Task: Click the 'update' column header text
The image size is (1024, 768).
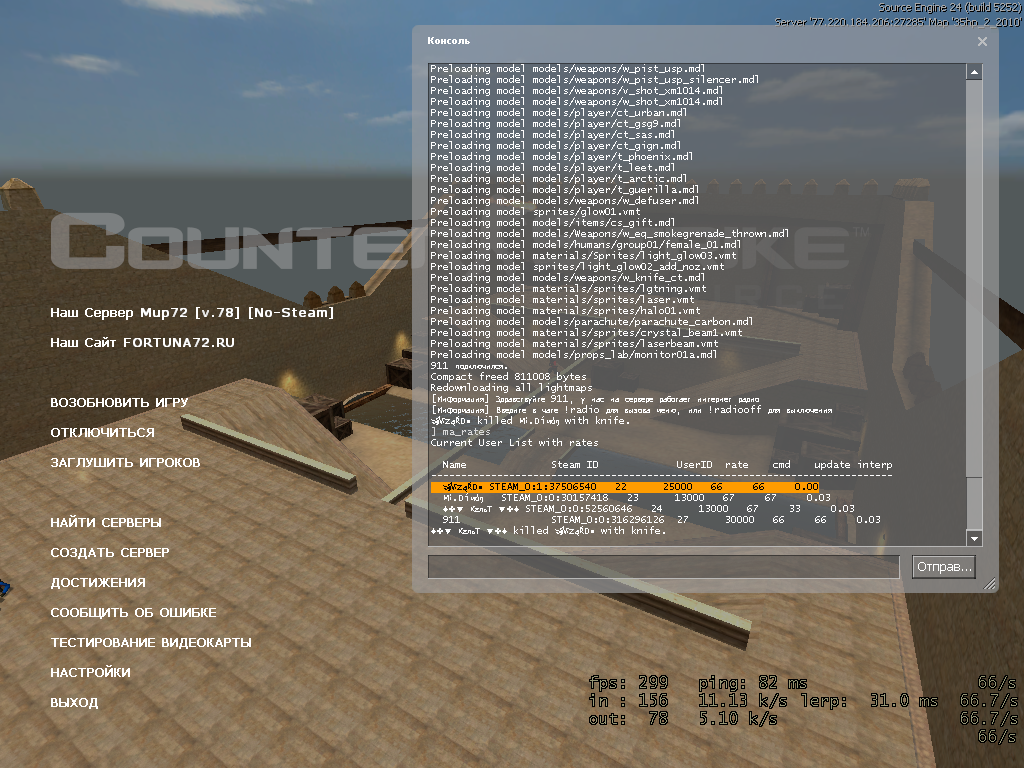Action: click(832, 465)
